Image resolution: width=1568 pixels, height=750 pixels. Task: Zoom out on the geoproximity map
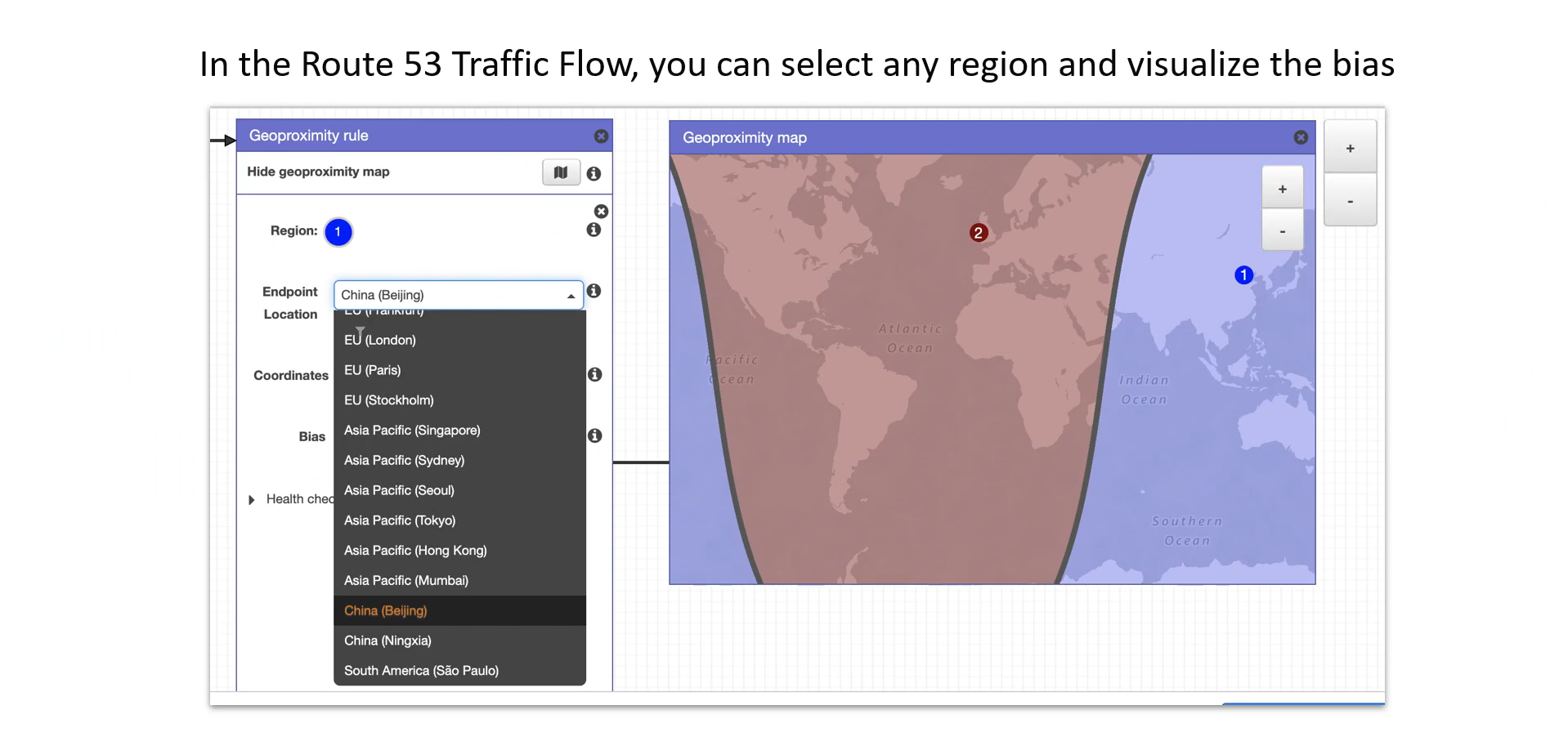click(x=1283, y=231)
